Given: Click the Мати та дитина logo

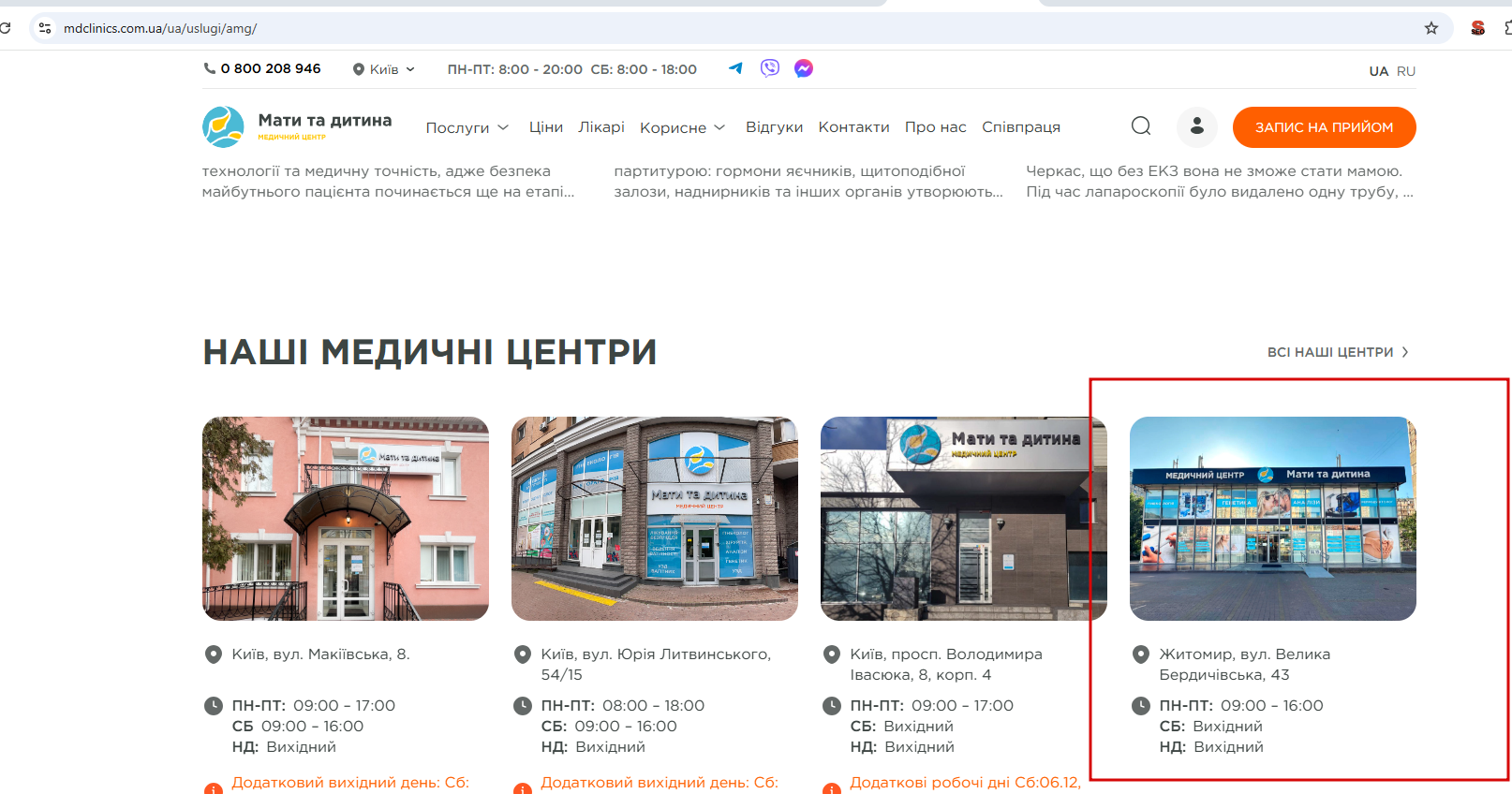Looking at the screenshot, I should pos(297,126).
